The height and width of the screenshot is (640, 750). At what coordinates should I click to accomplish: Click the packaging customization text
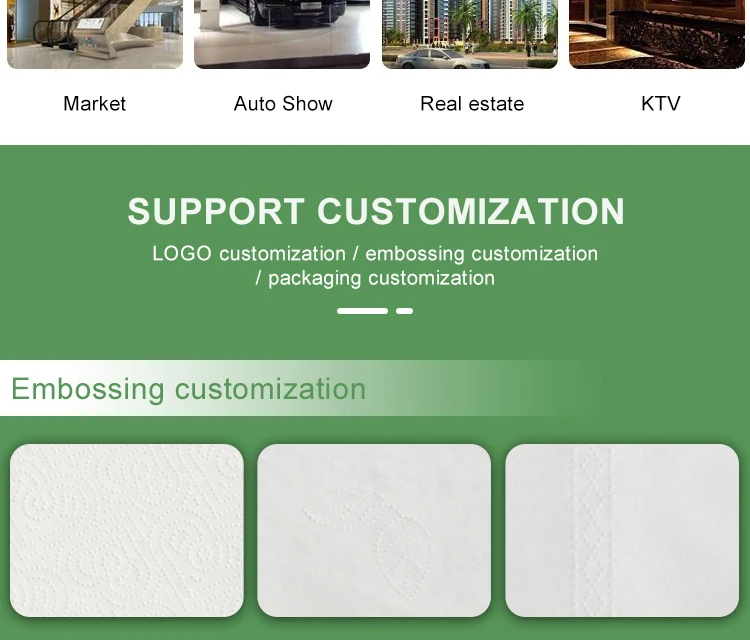pyautogui.click(x=381, y=278)
